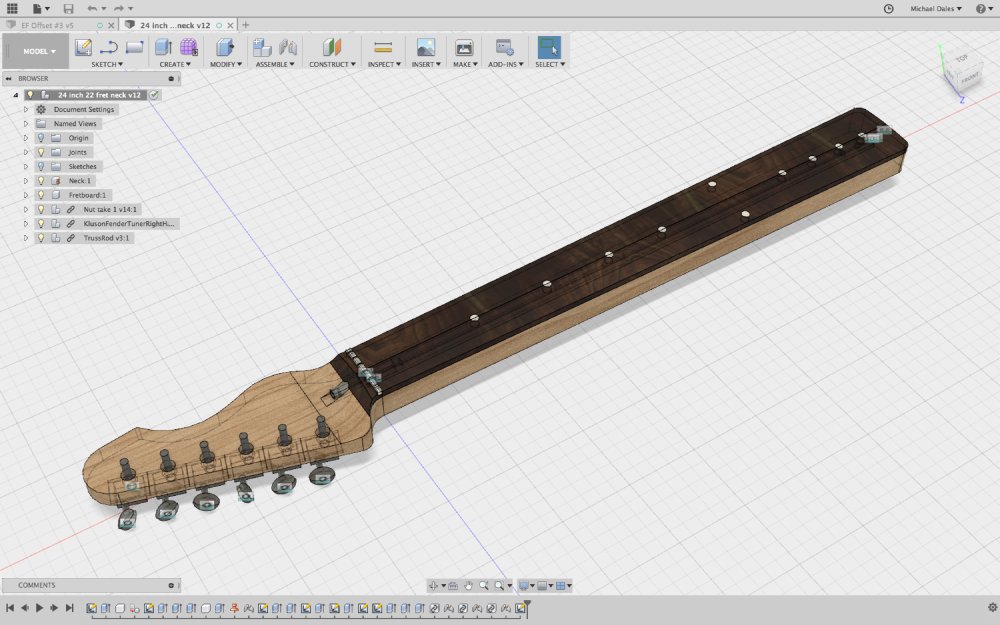Expand the Document Settings node
Image resolution: width=1000 pixels, height=625 pixels.
(x=26, y=110)
